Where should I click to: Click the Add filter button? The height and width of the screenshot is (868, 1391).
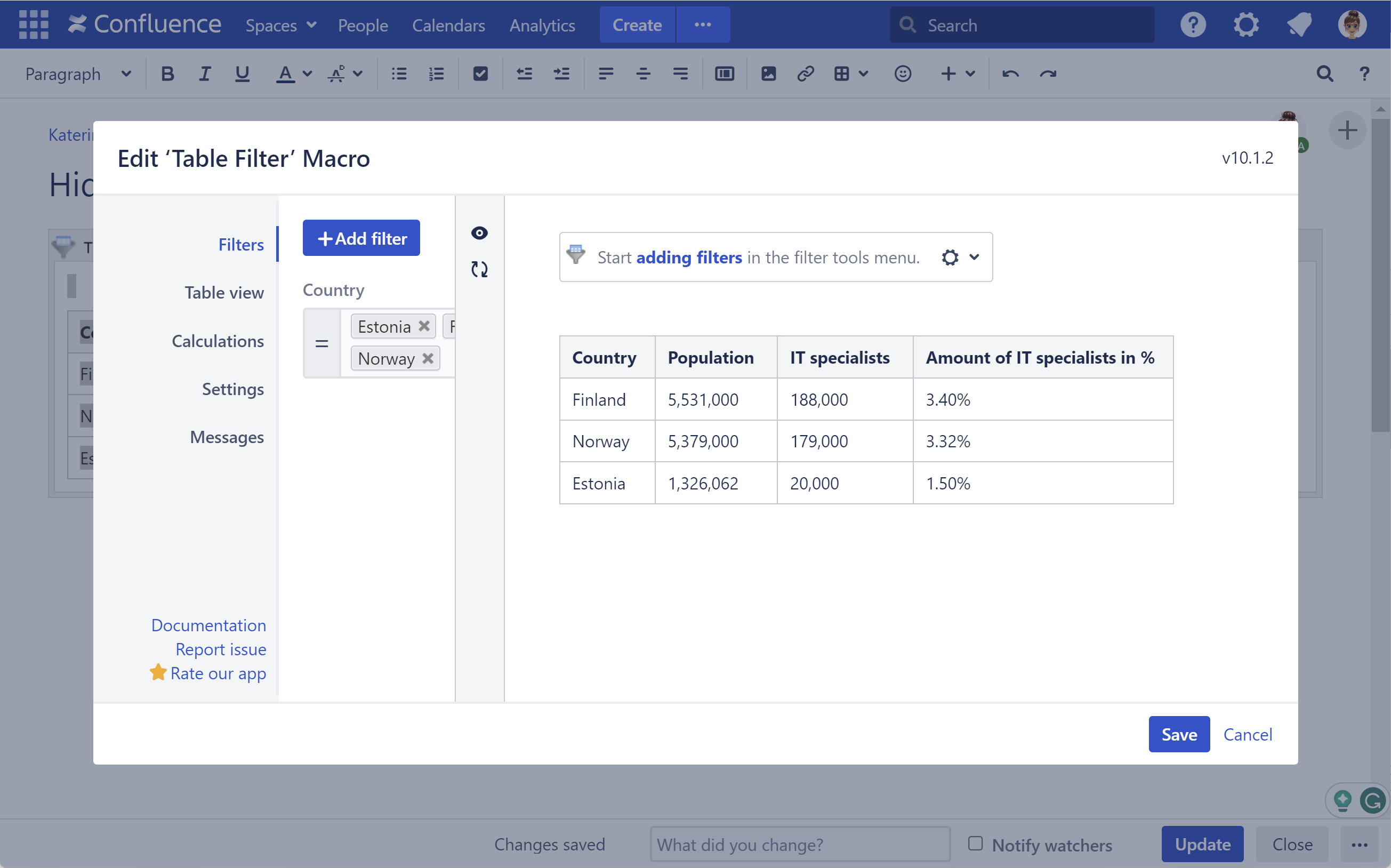[361, 238]
